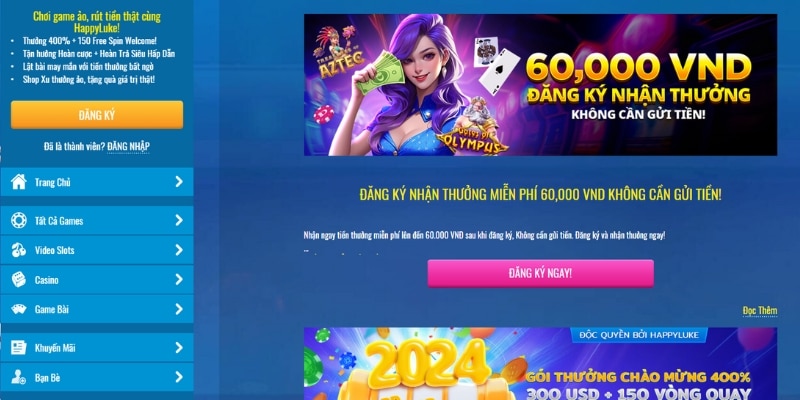The height and width of the screenshot is (400, 800).
Task: Click the friends icon beside Bạn Bè
Action: tap(19, 377)
